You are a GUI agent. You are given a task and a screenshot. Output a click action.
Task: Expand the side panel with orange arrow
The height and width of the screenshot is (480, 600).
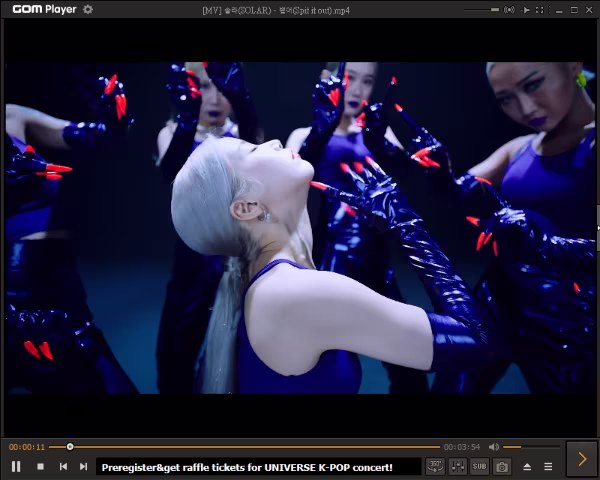pos(582,459)
